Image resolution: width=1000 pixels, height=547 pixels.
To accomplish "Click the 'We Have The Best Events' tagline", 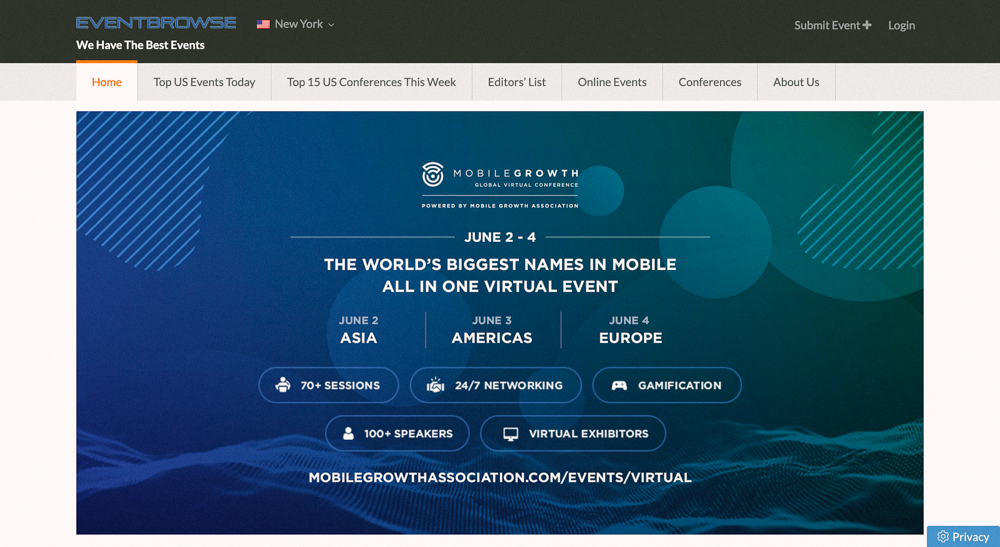I will tap(140, 45).
